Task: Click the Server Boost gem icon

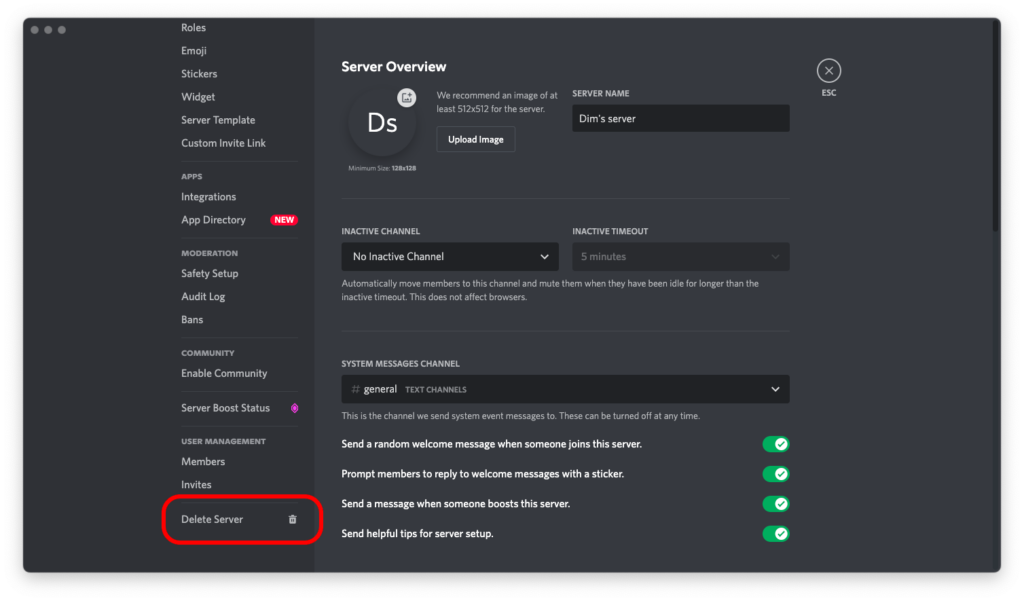Action: coord(295,408)
